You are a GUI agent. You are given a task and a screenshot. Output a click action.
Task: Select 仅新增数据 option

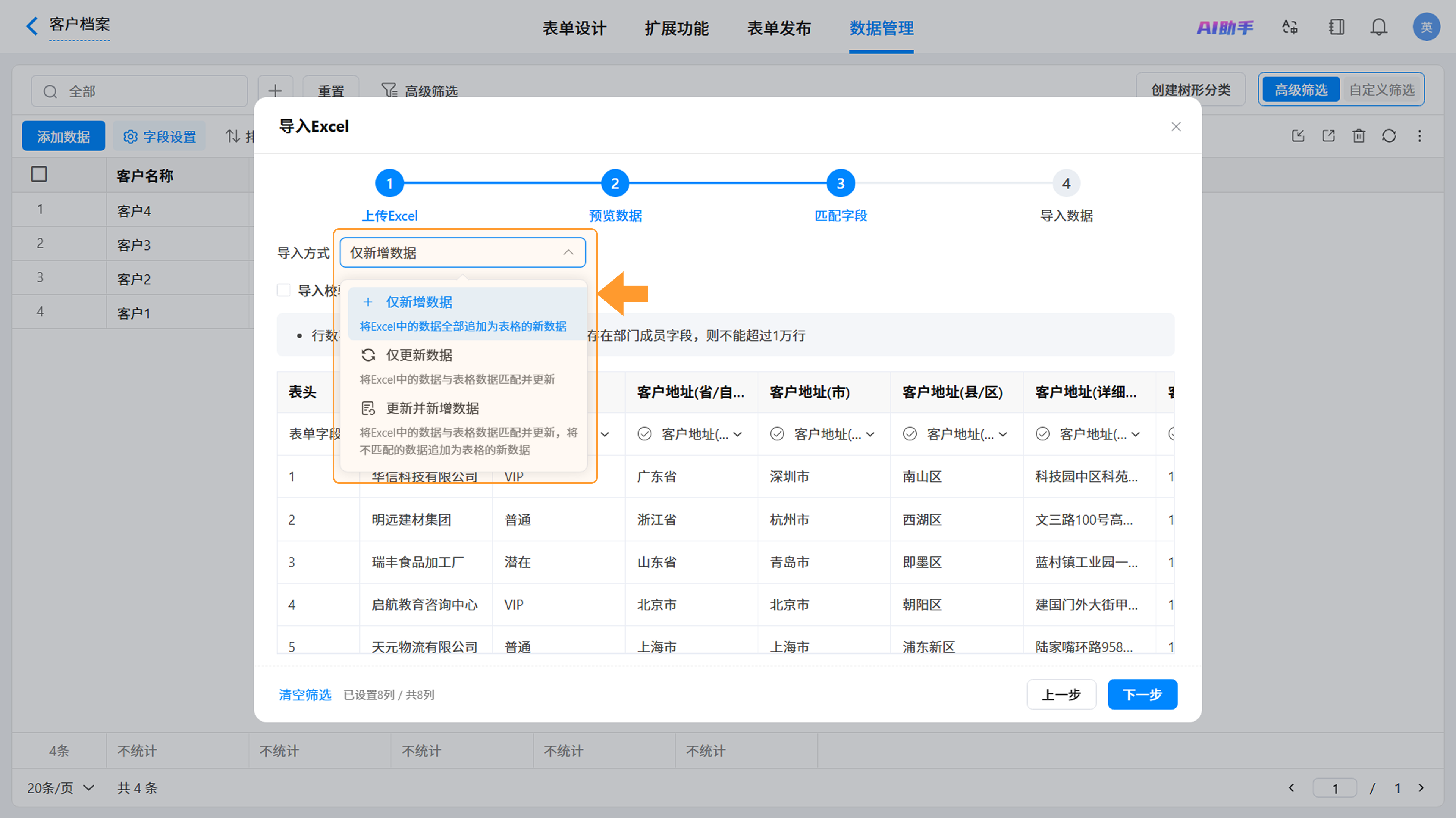pyautogui.click(x=467, y=313)
